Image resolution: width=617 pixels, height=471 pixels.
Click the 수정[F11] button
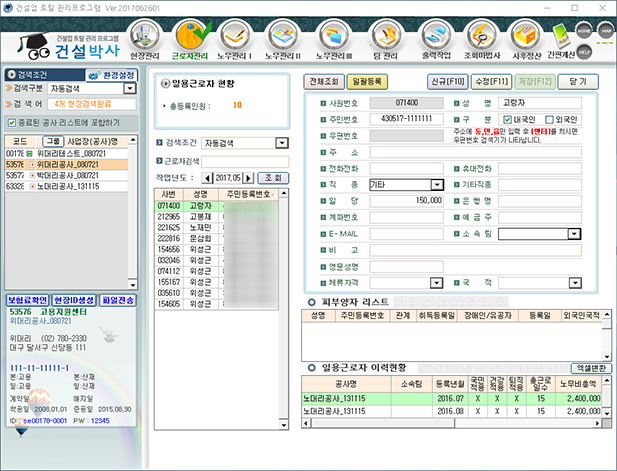tap(491, 81)
